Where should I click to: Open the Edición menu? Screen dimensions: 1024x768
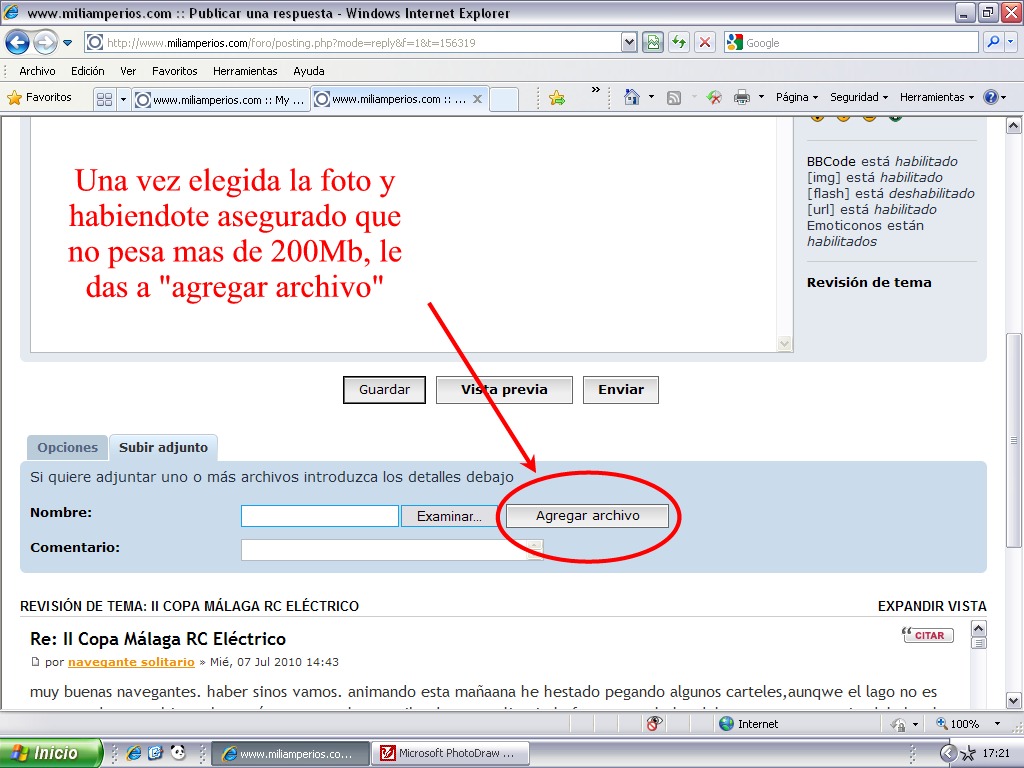pyautogui.click(x=88, y=71)
